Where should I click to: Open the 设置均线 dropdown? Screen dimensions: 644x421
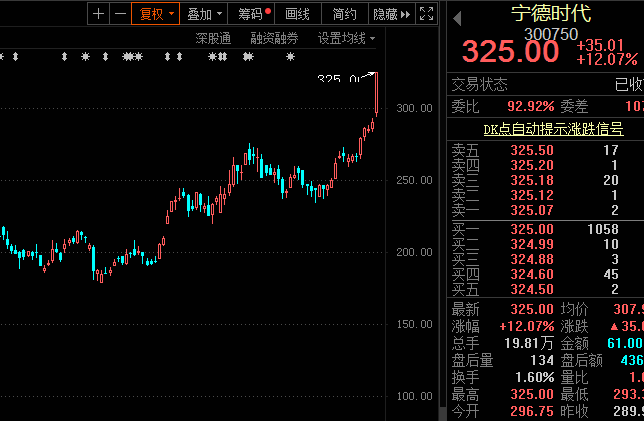pos(346,39)
